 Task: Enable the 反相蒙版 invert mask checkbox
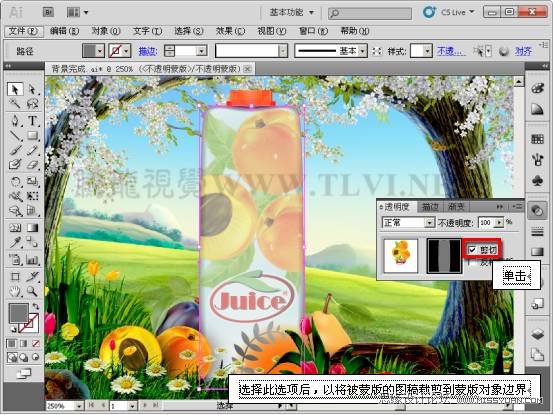point(473,262)
